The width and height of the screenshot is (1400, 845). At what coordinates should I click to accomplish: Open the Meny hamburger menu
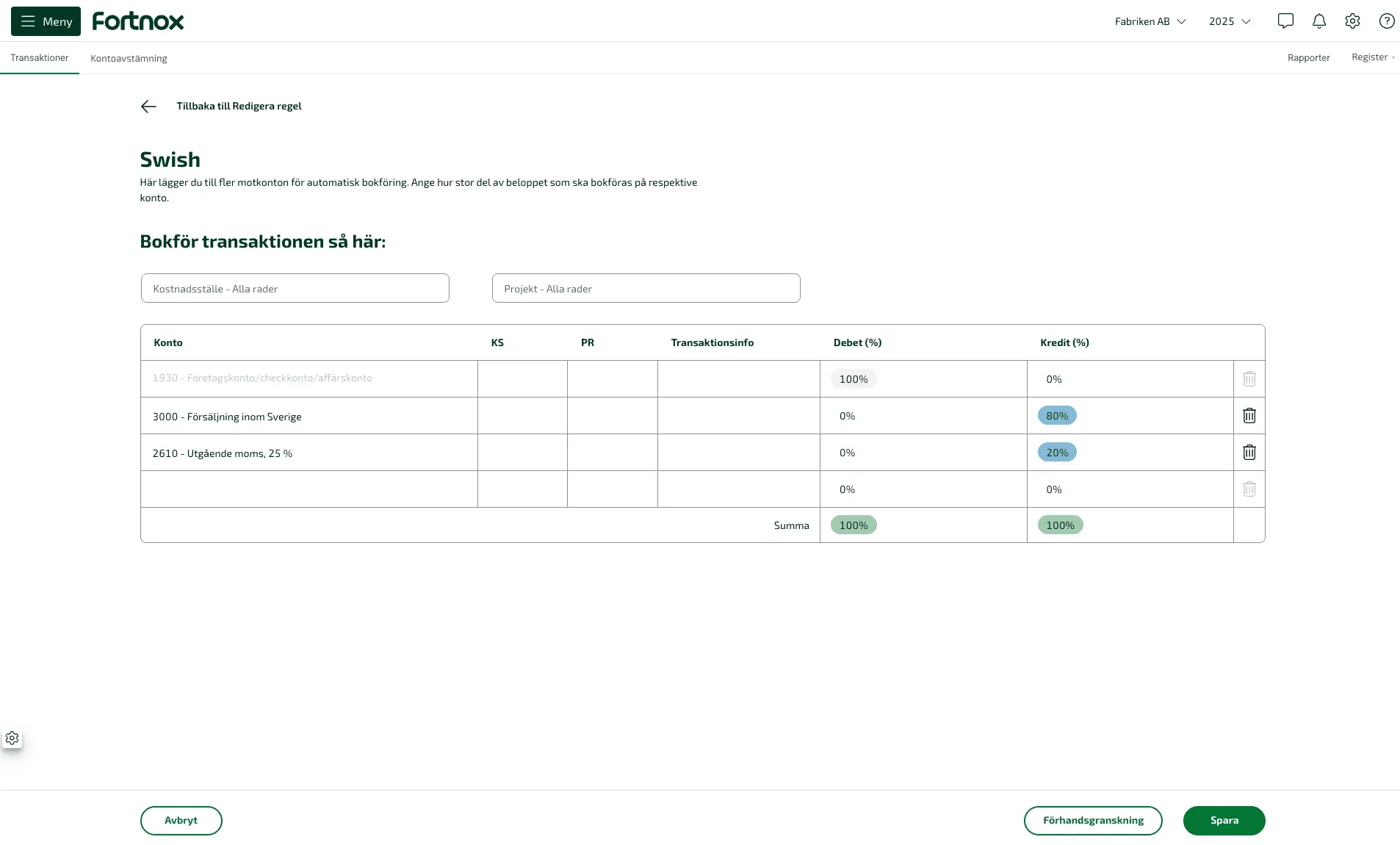(46, 21)
